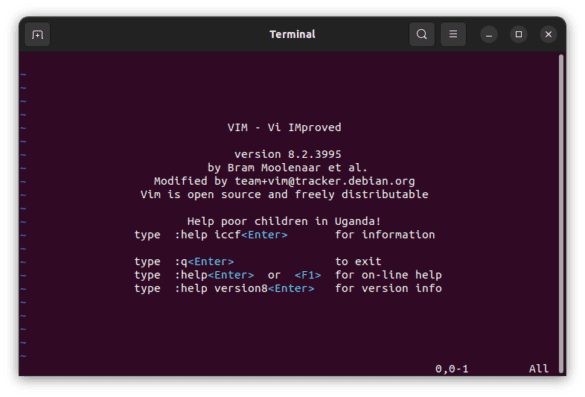Maximize the Terminal window
The image size is (585, 397).
click(519, 35)
